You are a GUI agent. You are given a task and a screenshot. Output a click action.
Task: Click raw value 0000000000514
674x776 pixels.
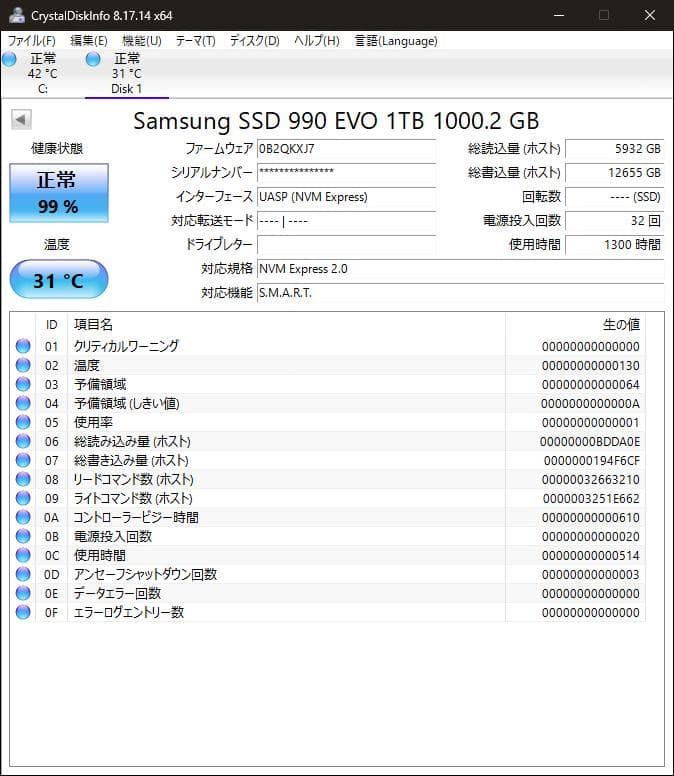pos(590,556)
